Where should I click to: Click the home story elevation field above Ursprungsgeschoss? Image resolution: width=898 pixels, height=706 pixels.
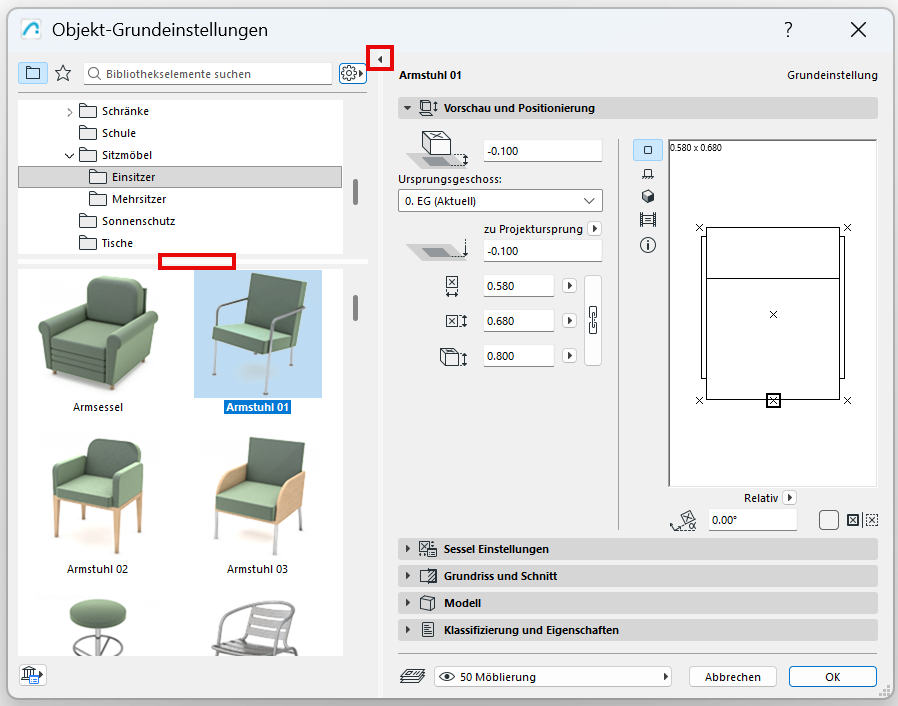pyautogui.click(x=542, y=151)
